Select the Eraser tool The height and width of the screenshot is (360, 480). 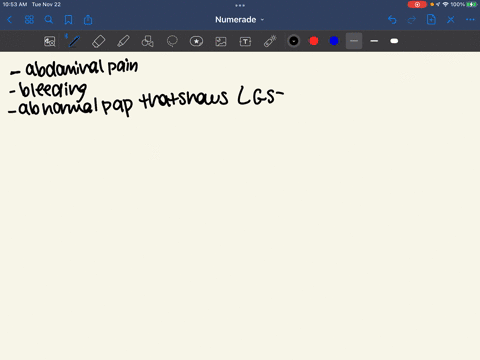(98, 41)
